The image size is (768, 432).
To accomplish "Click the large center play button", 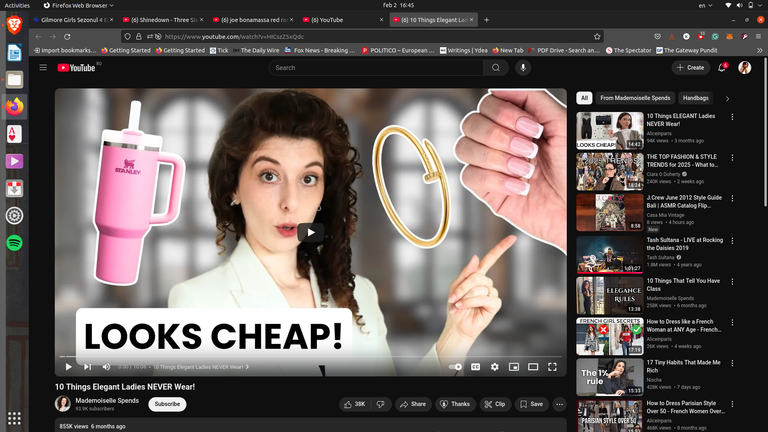I will 311,233.
